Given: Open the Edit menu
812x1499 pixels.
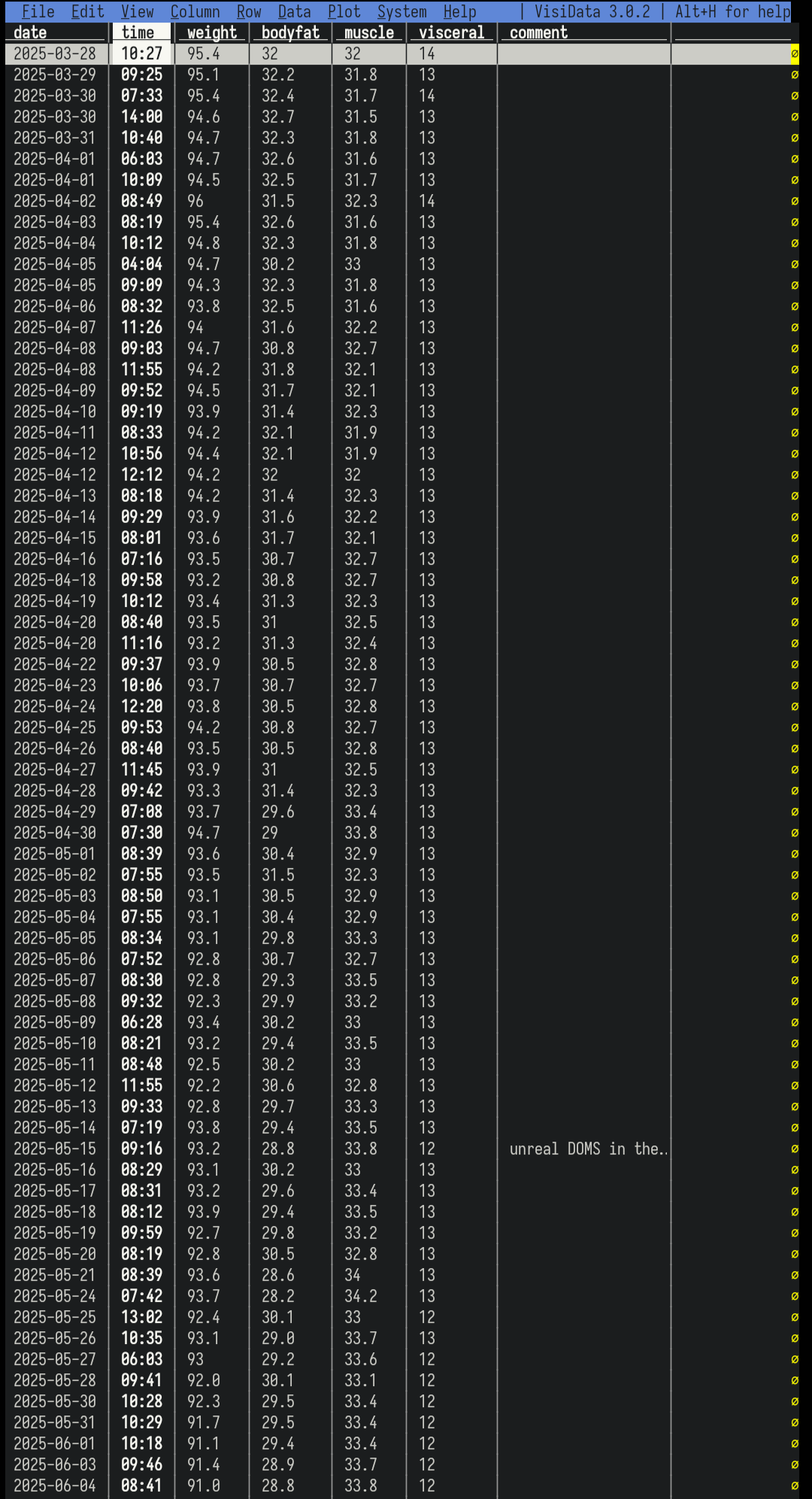Looking at the screenshot, I should [87, 11].
